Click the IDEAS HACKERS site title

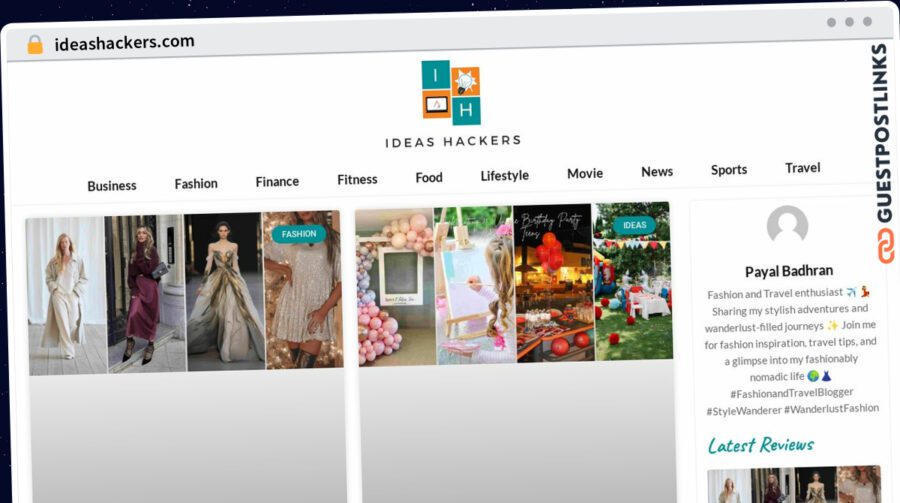453,141
